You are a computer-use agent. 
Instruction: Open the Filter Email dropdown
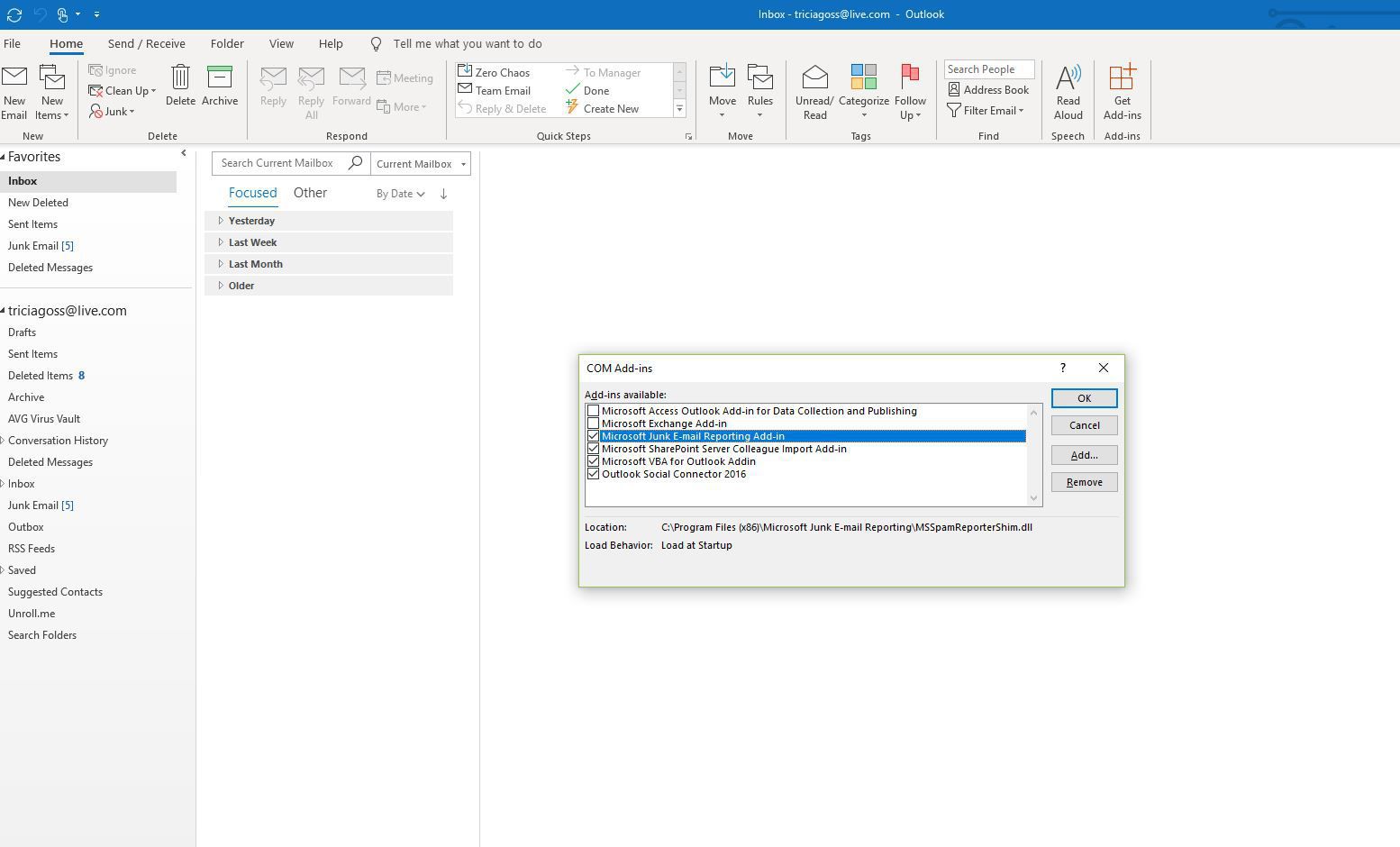tap(986, 110)
